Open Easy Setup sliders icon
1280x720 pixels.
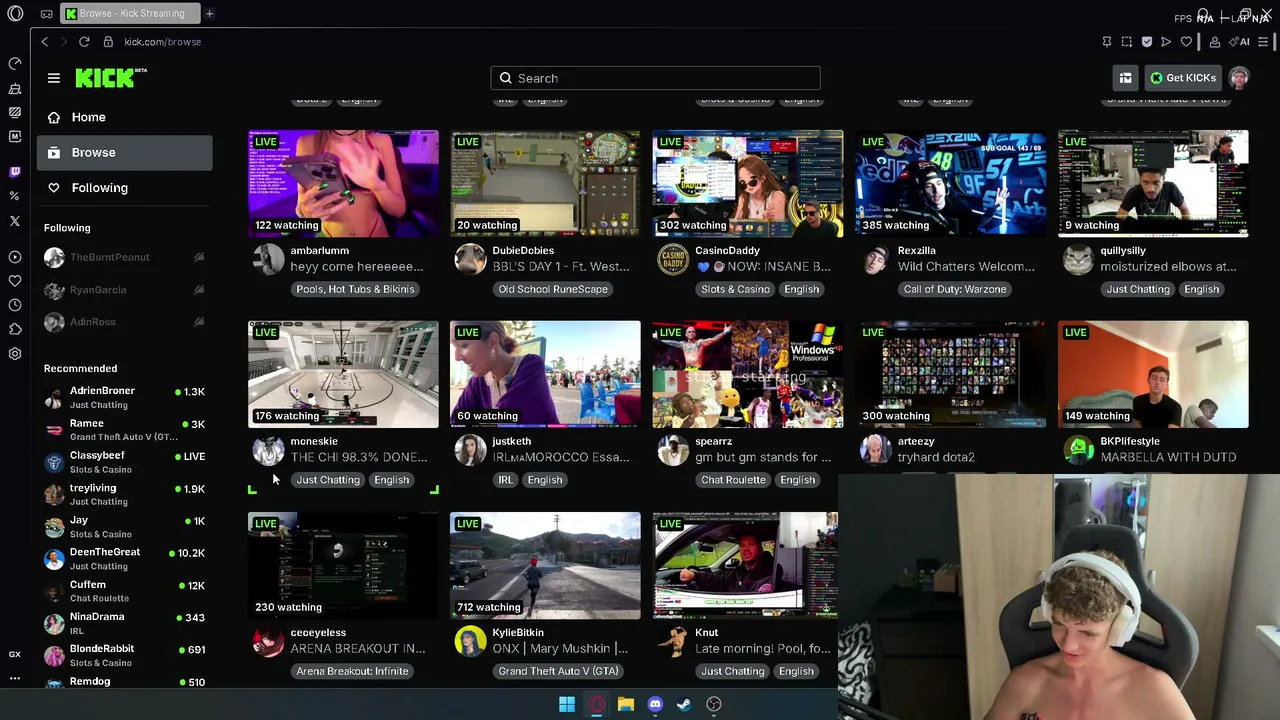[1264, 42]
